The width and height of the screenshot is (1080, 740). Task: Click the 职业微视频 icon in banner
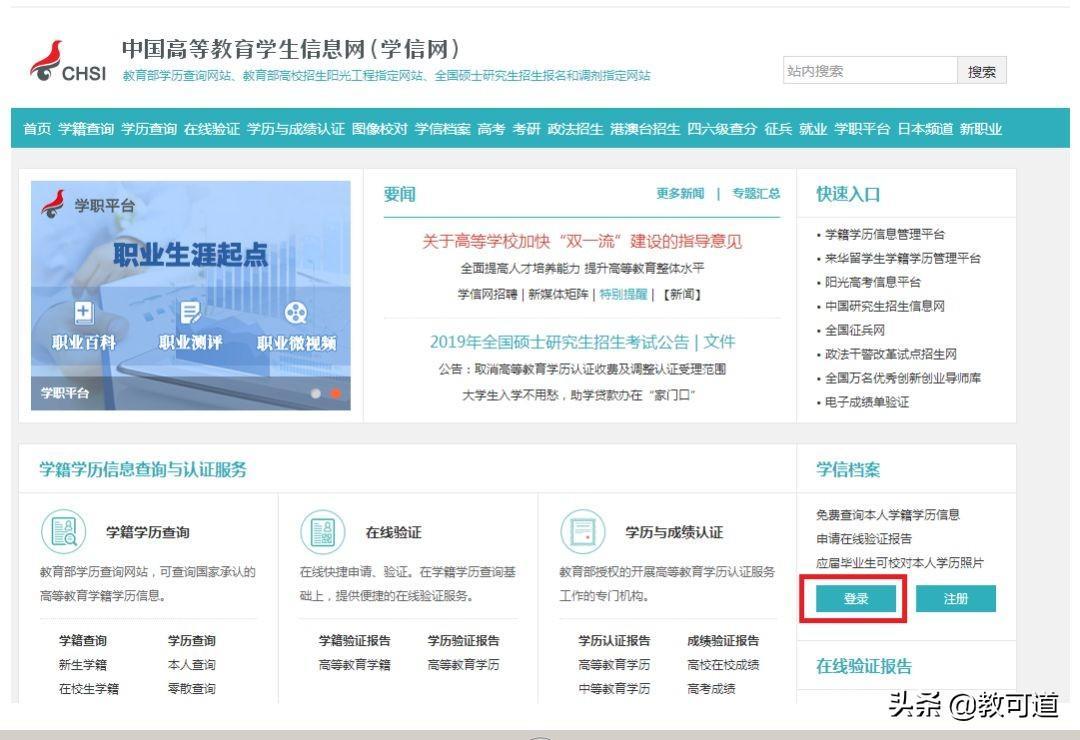click(x=296, y=312)
